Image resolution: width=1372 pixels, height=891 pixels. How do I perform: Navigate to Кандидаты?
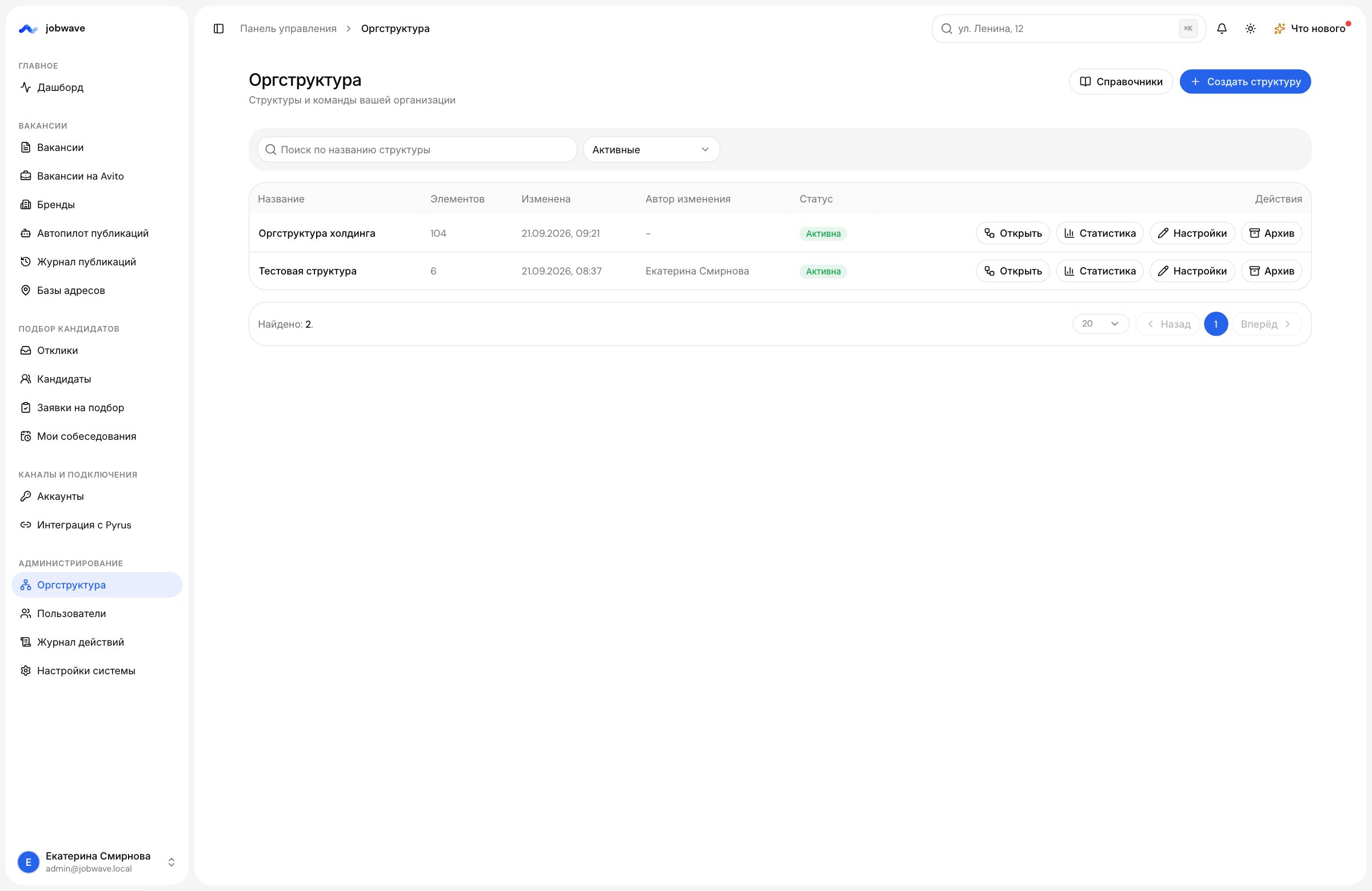97,379
